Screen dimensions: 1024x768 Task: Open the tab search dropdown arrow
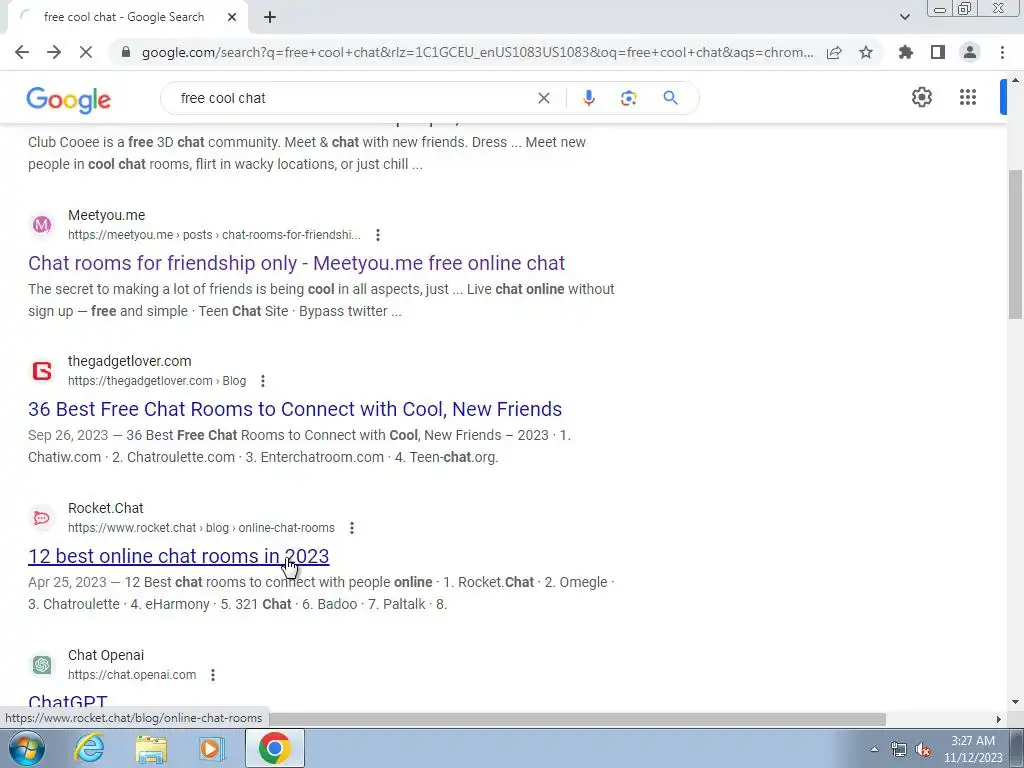coord(904,17)
